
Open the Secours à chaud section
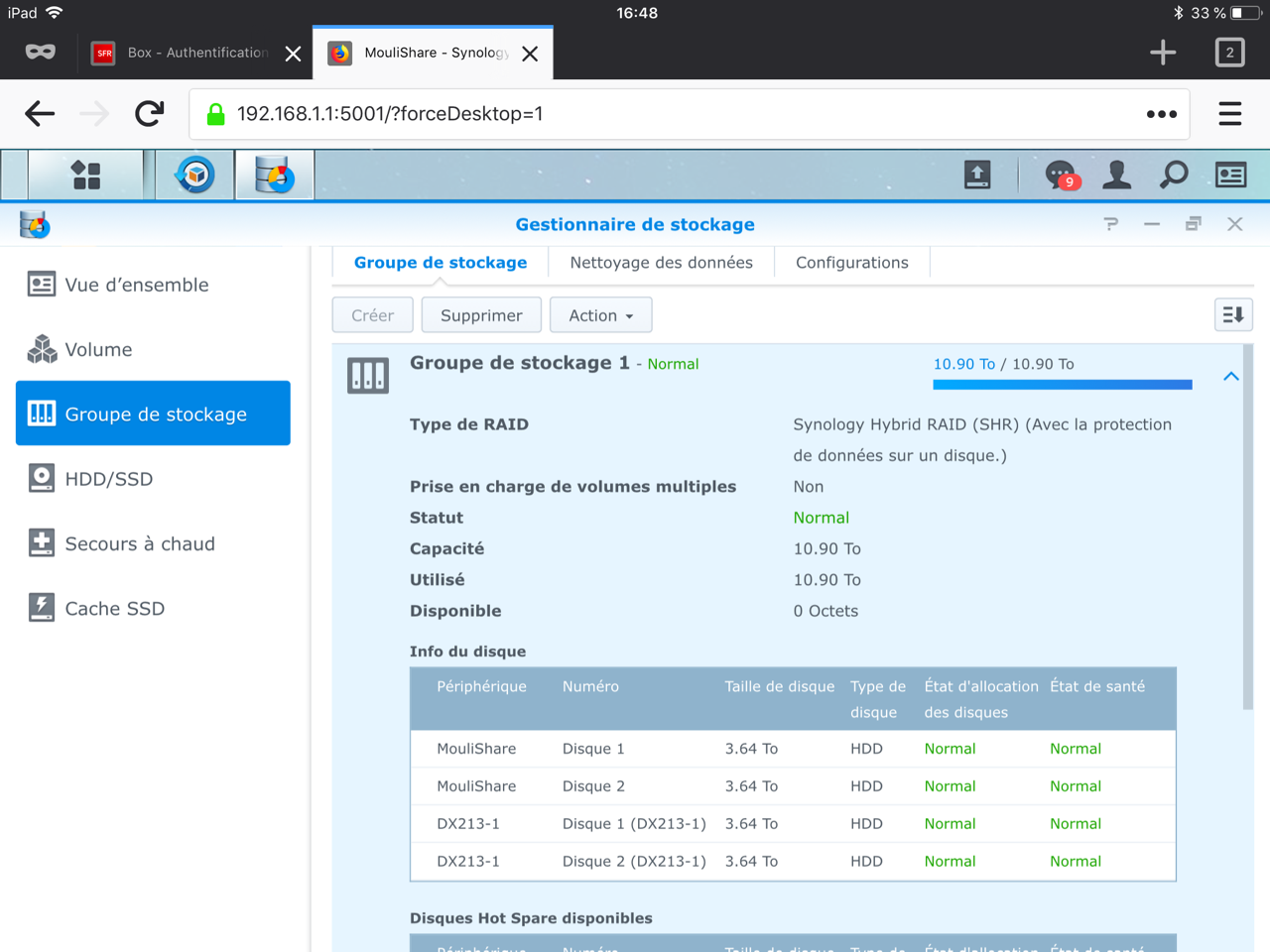(x=153, y=543)
